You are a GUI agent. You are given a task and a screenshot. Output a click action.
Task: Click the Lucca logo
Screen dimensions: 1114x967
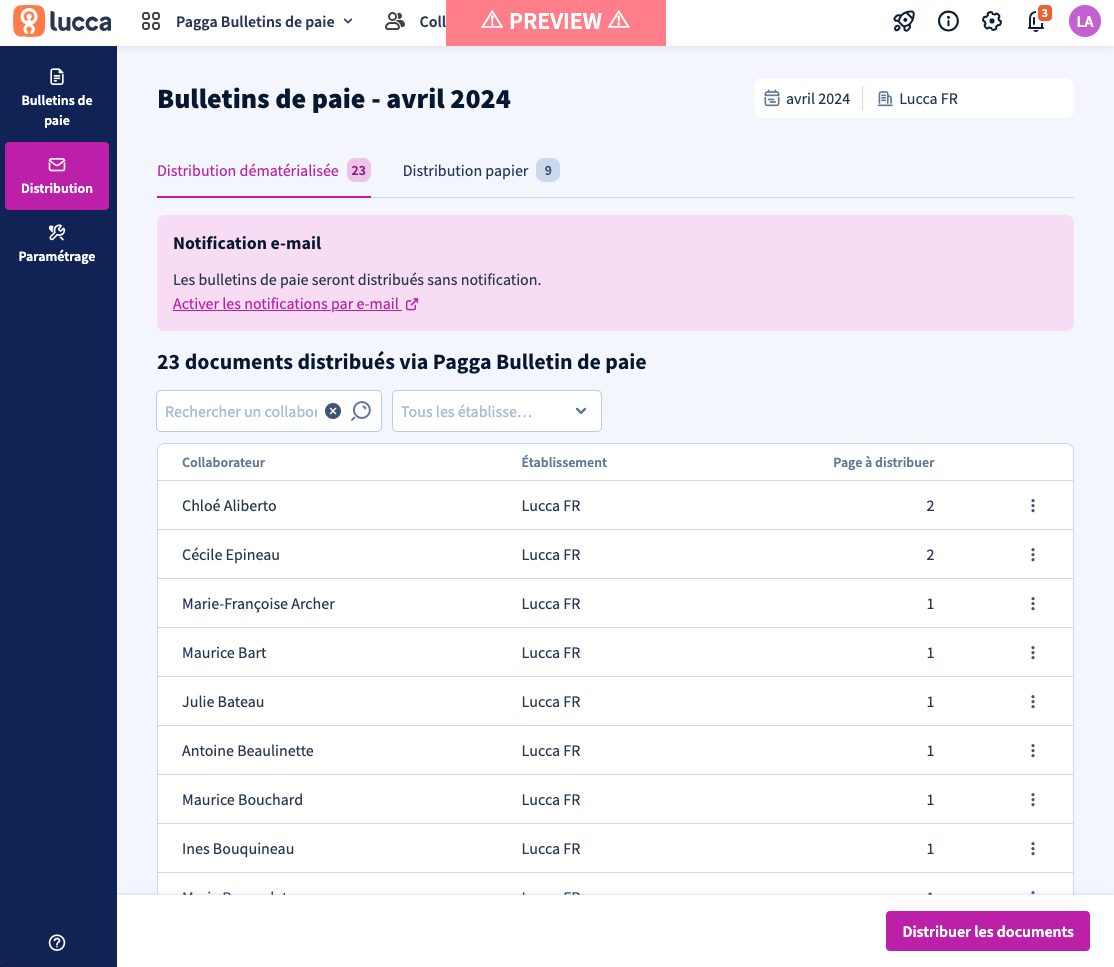63,21
